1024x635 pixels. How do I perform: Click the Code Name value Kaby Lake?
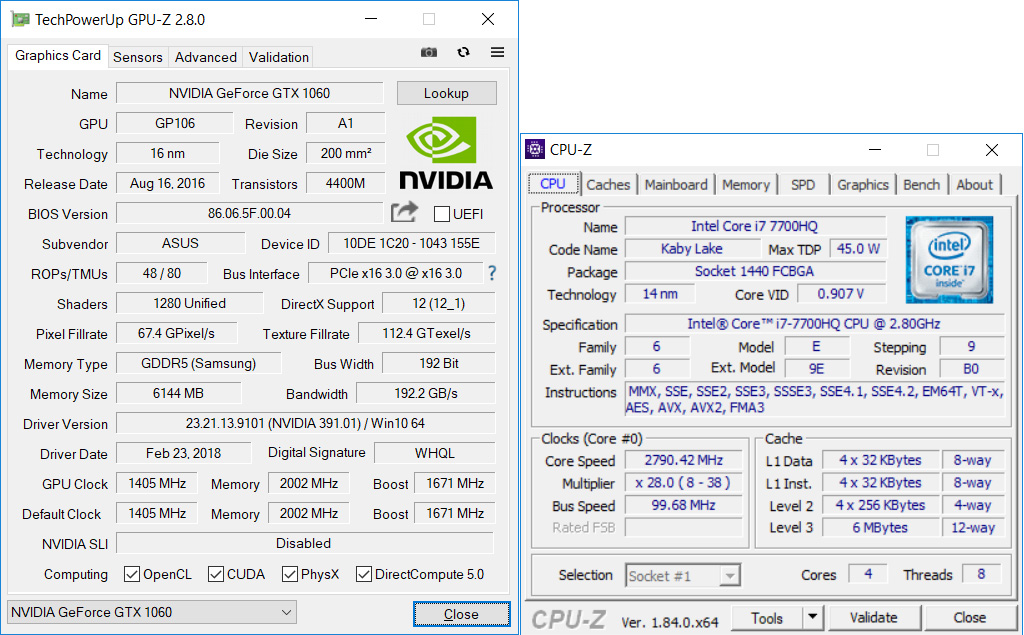point(692,248)
